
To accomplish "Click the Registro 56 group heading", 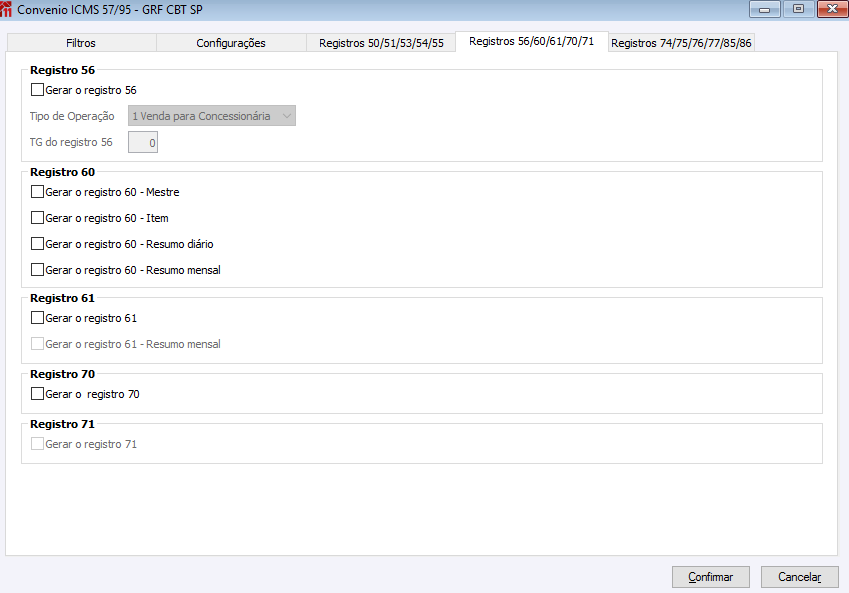I will pos(62,70).
